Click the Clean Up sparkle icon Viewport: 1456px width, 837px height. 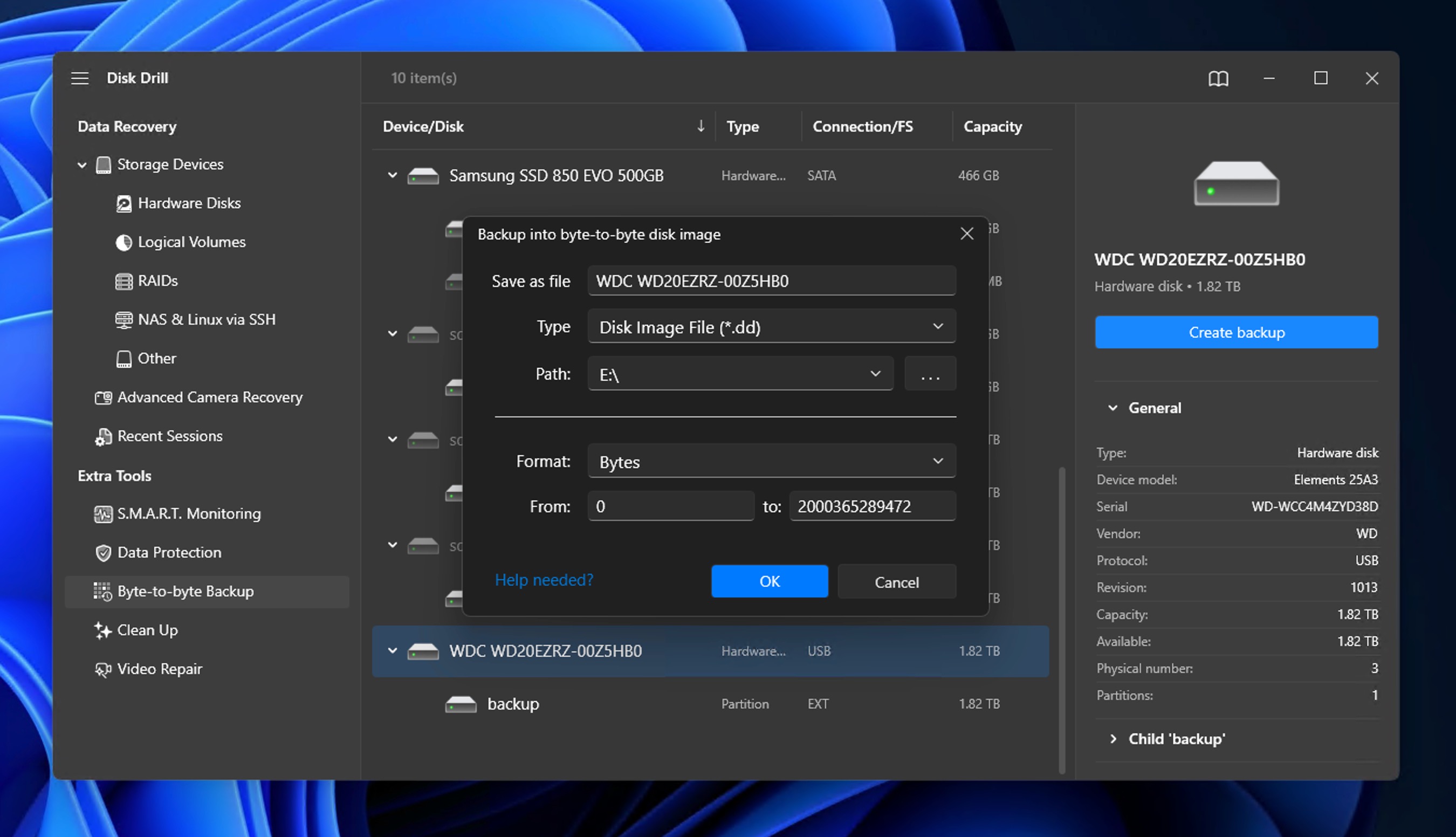103,630
